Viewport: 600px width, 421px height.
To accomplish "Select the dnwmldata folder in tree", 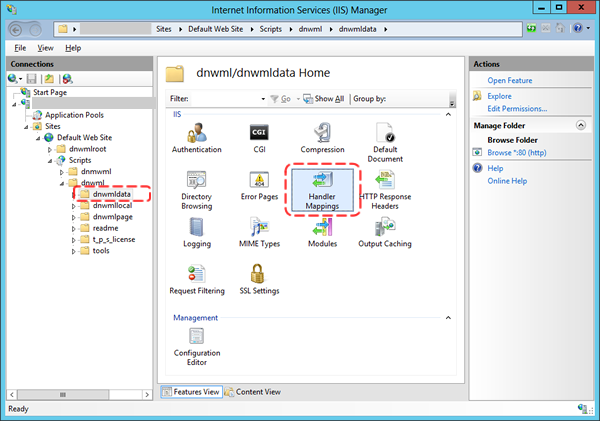I will [x=111, y=194].
